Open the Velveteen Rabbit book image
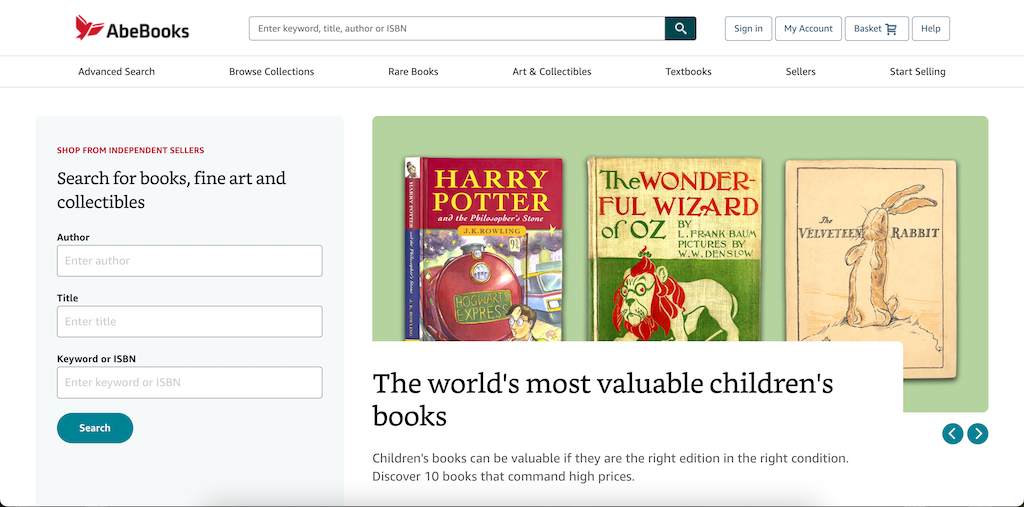This screenshot has width=1024, height=507. tap(870, 250)
